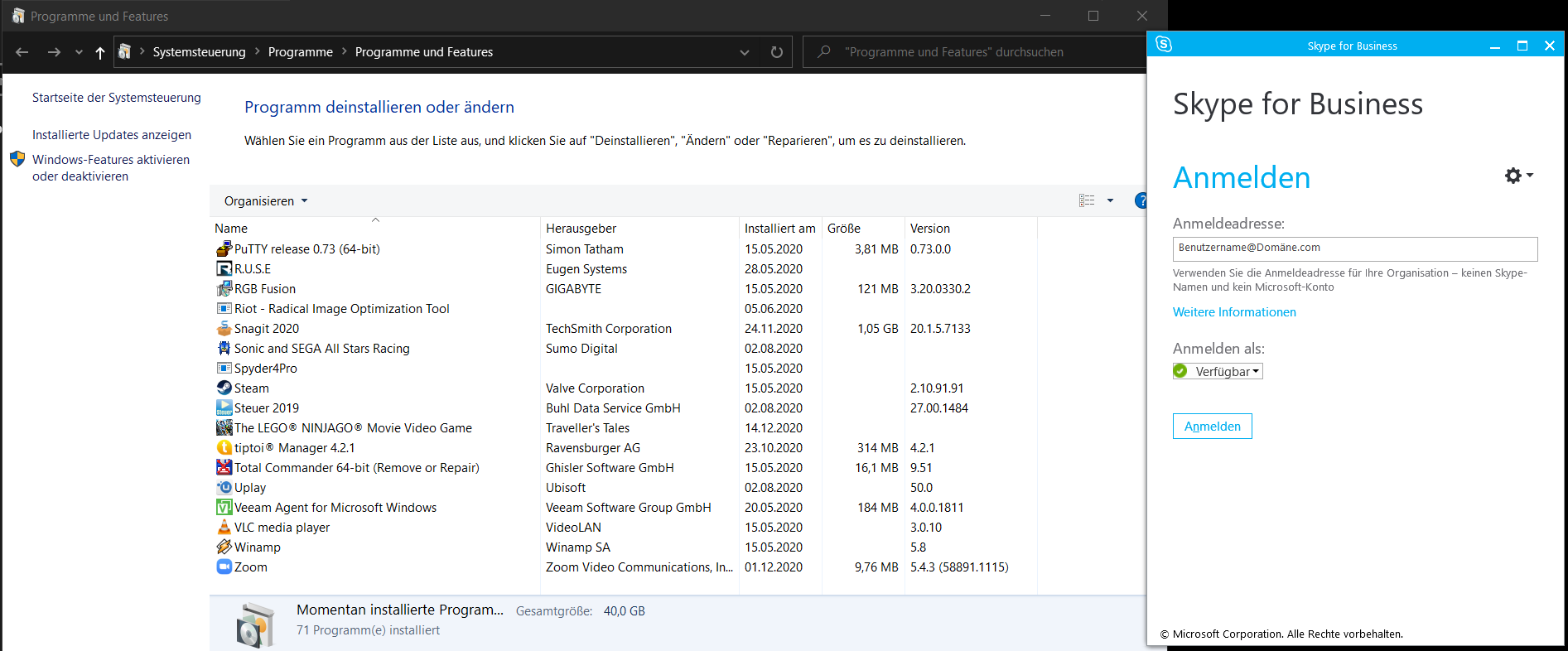Click the Steuer 2019 icon
Screen dimensions: 1568x651
click(224, 407)
